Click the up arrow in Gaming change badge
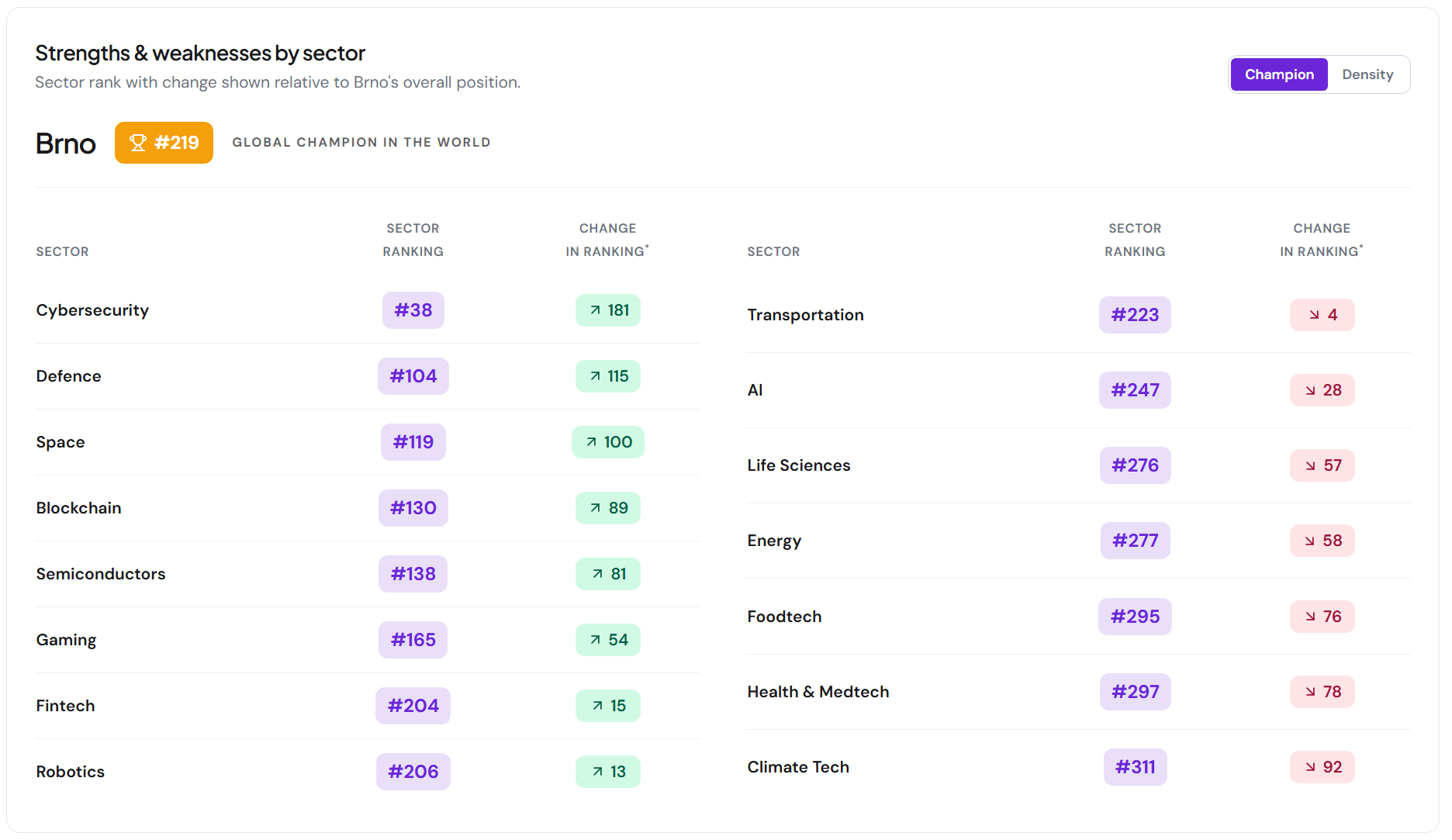1452x840 pixels. [x=595, y=640]
